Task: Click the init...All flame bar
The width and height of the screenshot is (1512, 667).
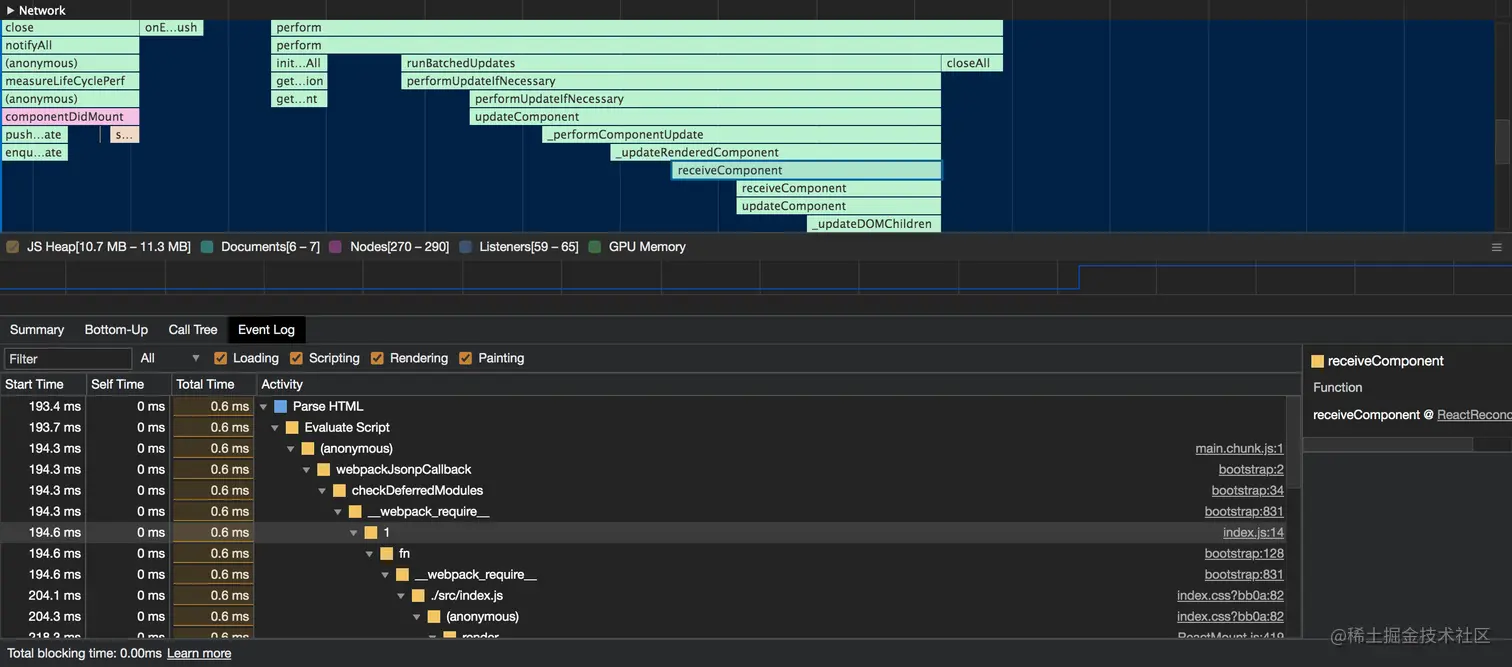Action: click(x=300, y=63)
